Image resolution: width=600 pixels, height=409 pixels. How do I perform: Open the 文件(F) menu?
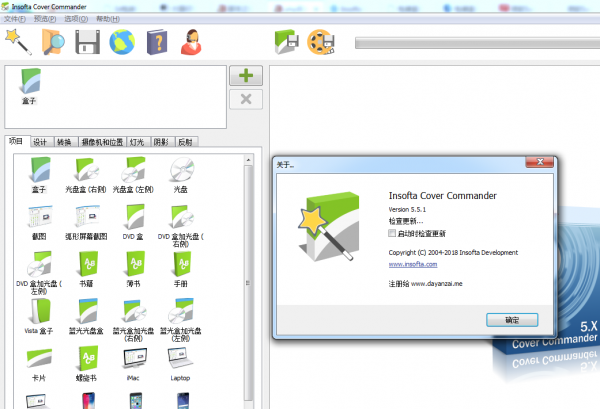click(x=15, y=19)
